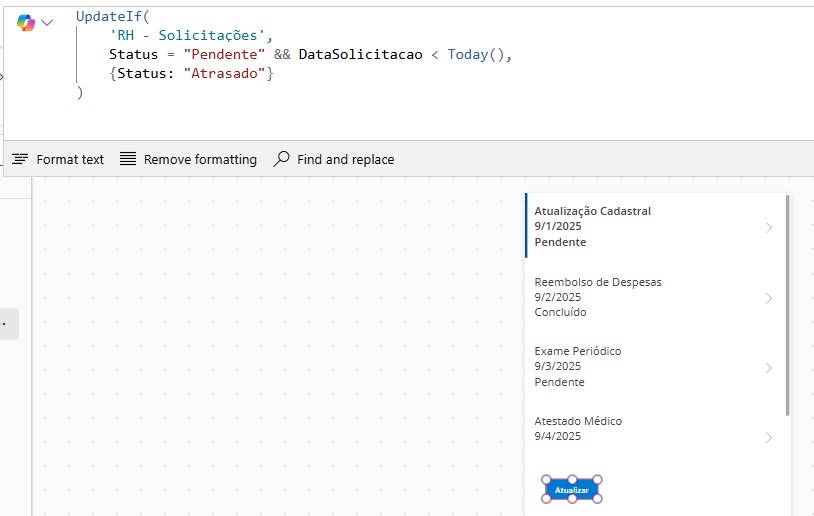
Task: Click the arrow icon on Atestado Médico
Action: click(x=768, y=437)
